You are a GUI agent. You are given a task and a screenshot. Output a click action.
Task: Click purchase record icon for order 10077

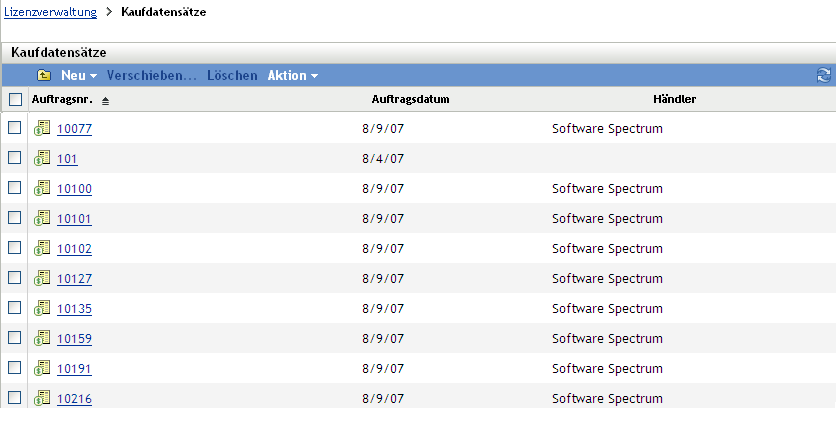(42, 128)
